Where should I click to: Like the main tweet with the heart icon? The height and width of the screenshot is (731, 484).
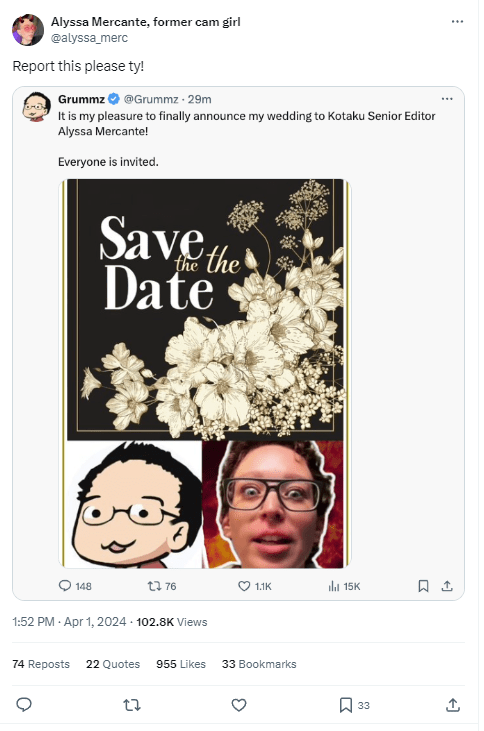tap(239, 704)
